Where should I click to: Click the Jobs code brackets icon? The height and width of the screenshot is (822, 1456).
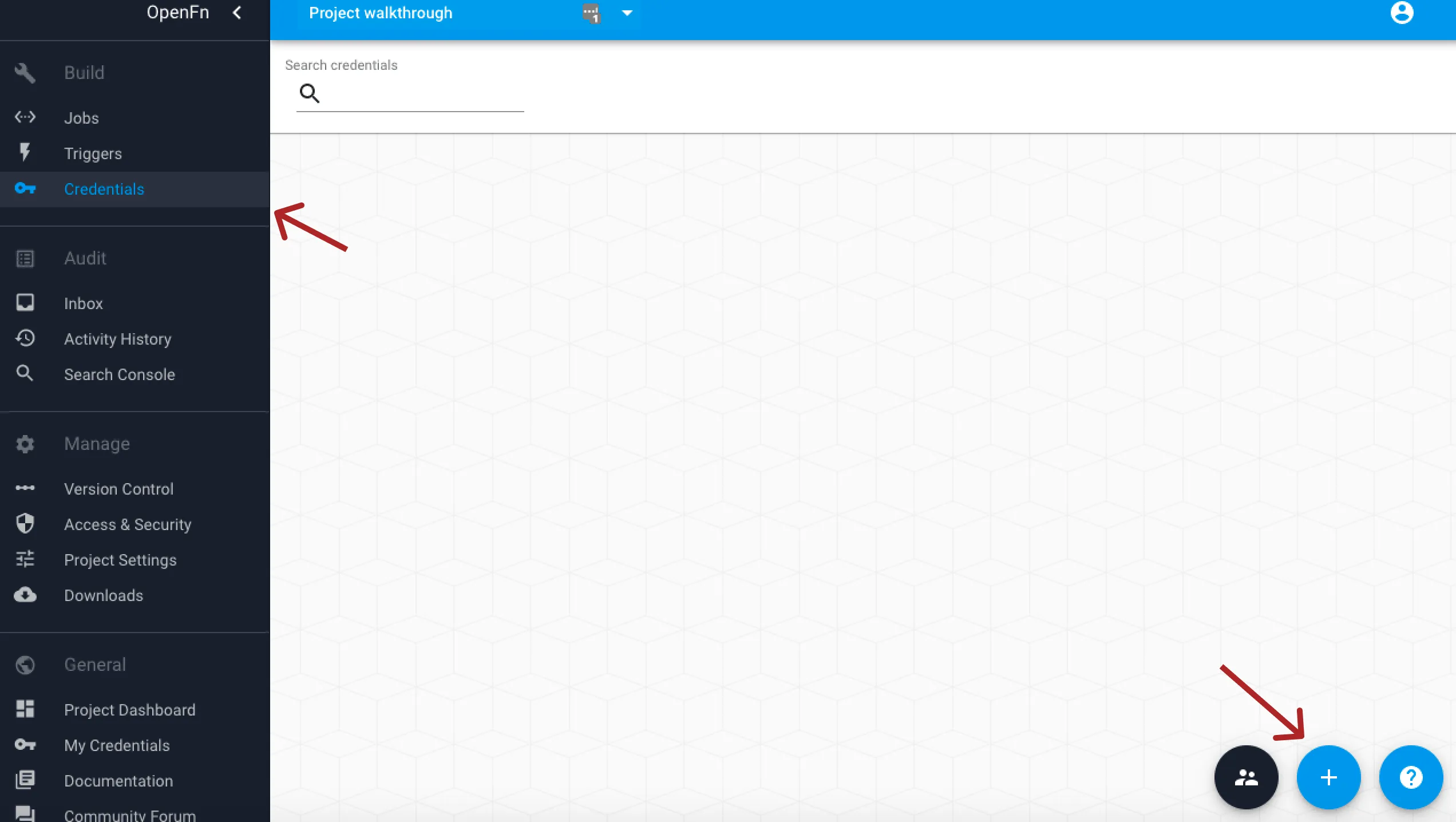click(x=25, y=117)
